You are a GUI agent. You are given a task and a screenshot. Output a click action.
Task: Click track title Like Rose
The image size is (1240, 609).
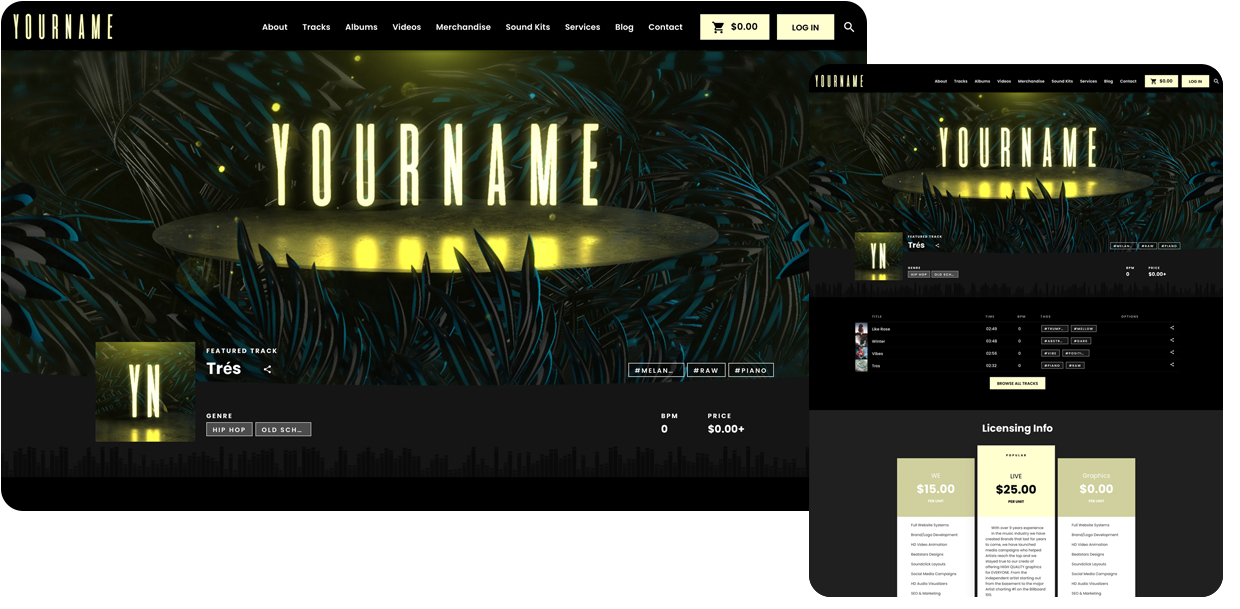[881, 329]
